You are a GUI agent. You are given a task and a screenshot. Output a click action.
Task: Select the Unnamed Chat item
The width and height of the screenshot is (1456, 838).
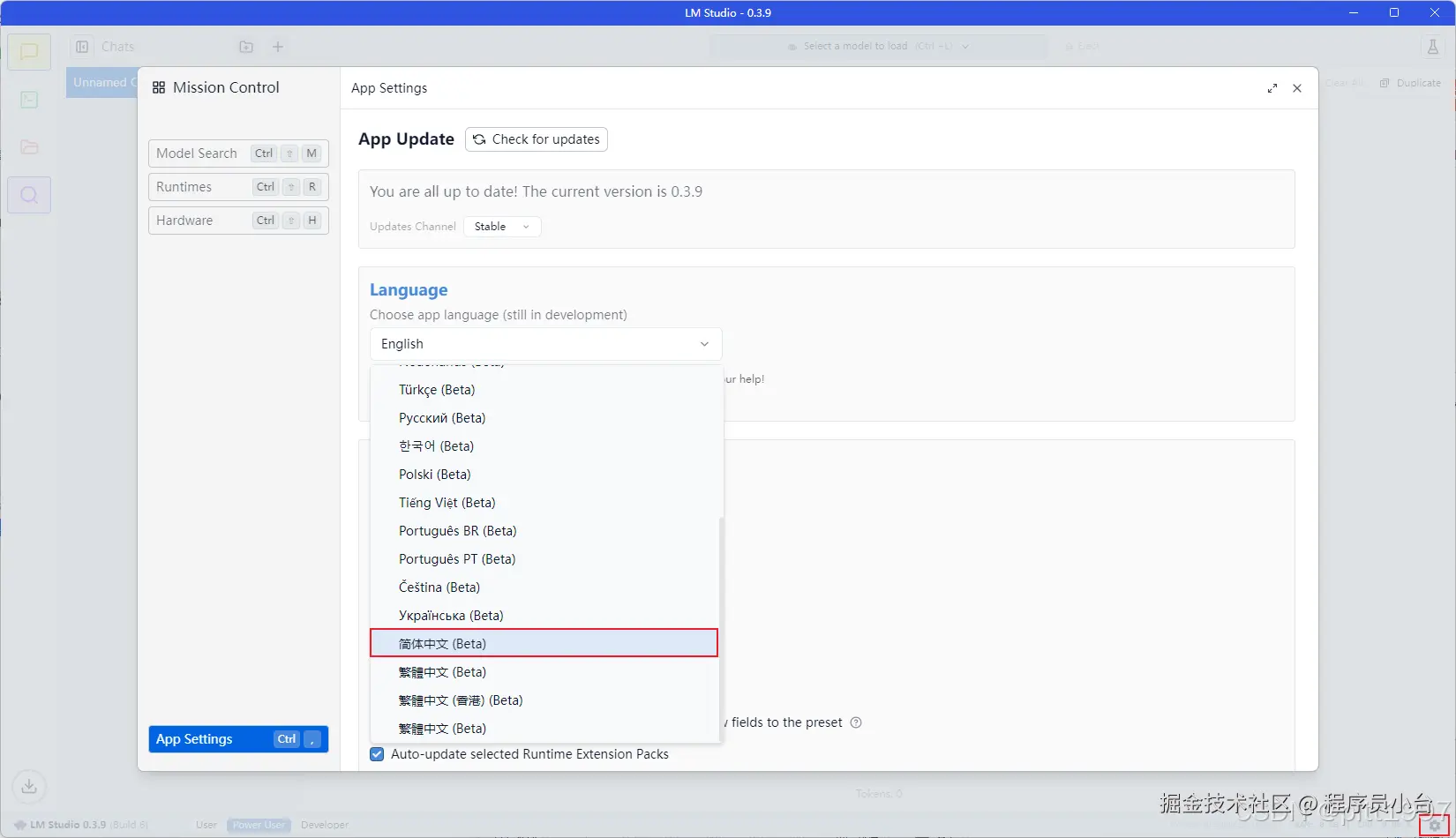pos(101,83)
